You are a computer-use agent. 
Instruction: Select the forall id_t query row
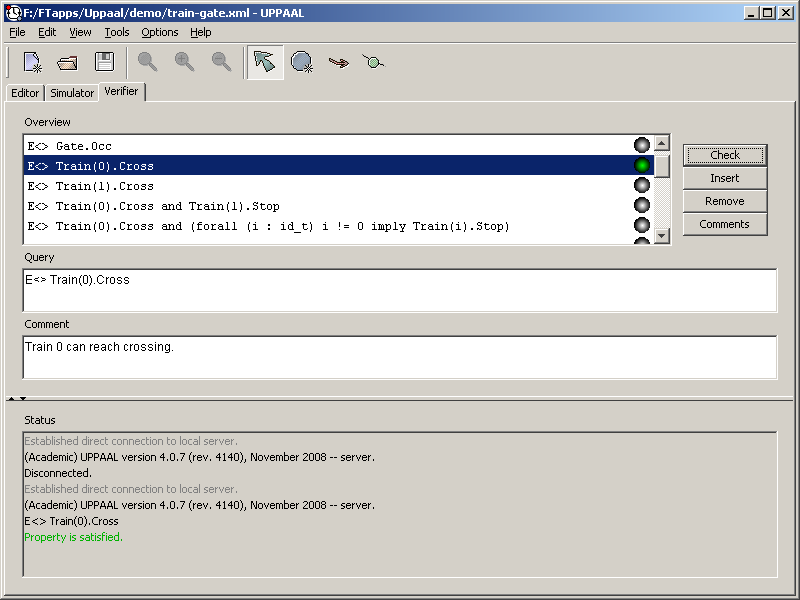pos(338,226)
